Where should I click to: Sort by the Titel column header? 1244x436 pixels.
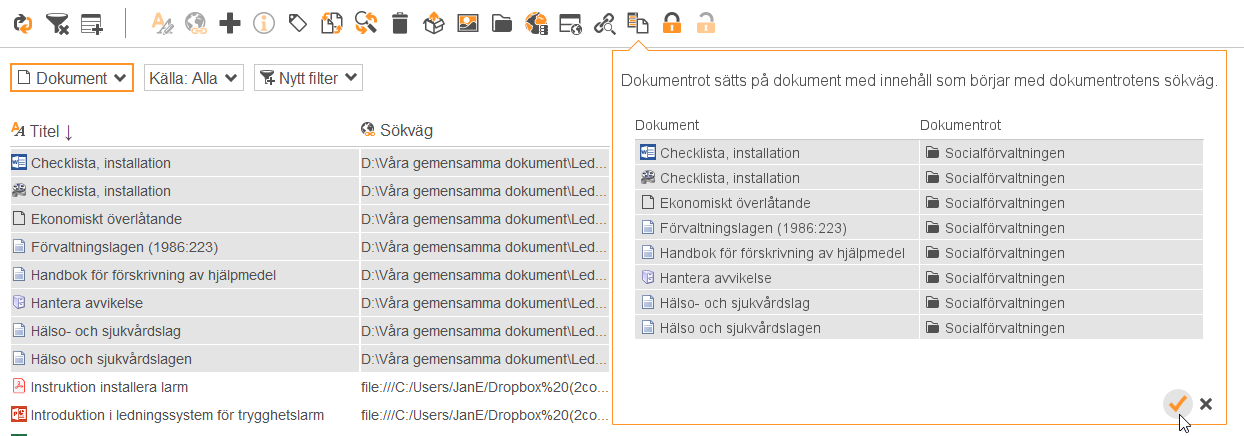[42, 131]
